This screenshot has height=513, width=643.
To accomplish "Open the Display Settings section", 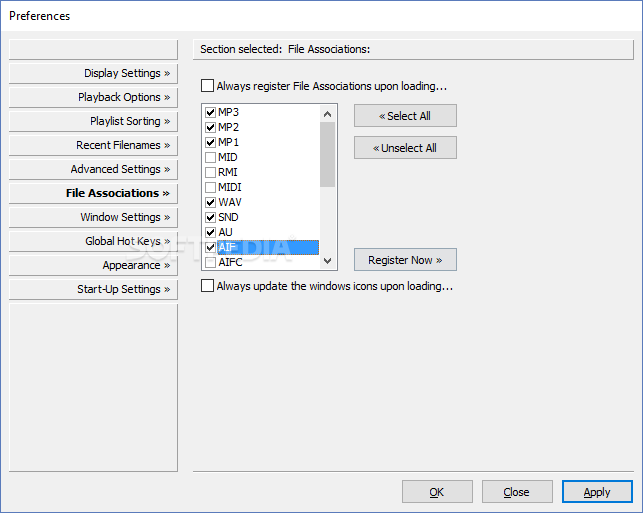I will tap(93, 73).
